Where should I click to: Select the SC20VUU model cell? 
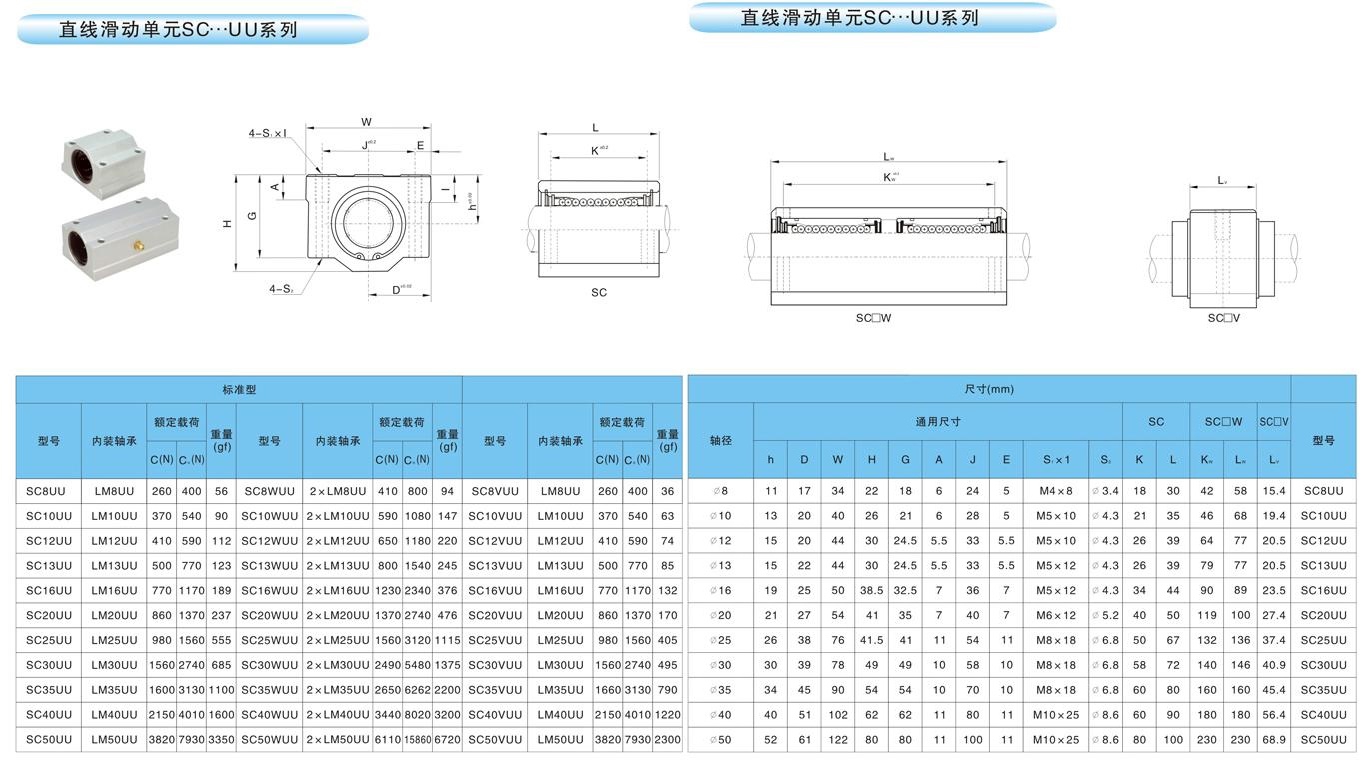(x=495, y=616)
